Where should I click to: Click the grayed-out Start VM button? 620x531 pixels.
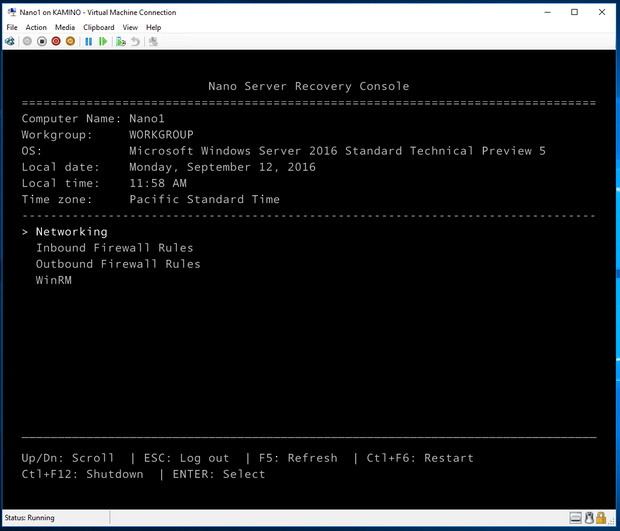tap(27, 42)
